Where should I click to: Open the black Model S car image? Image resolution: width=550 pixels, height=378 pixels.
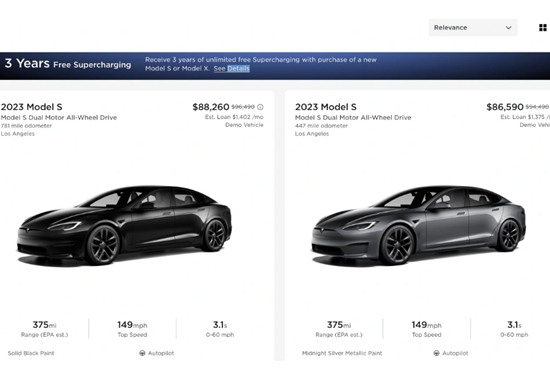(x=125, y=224)
